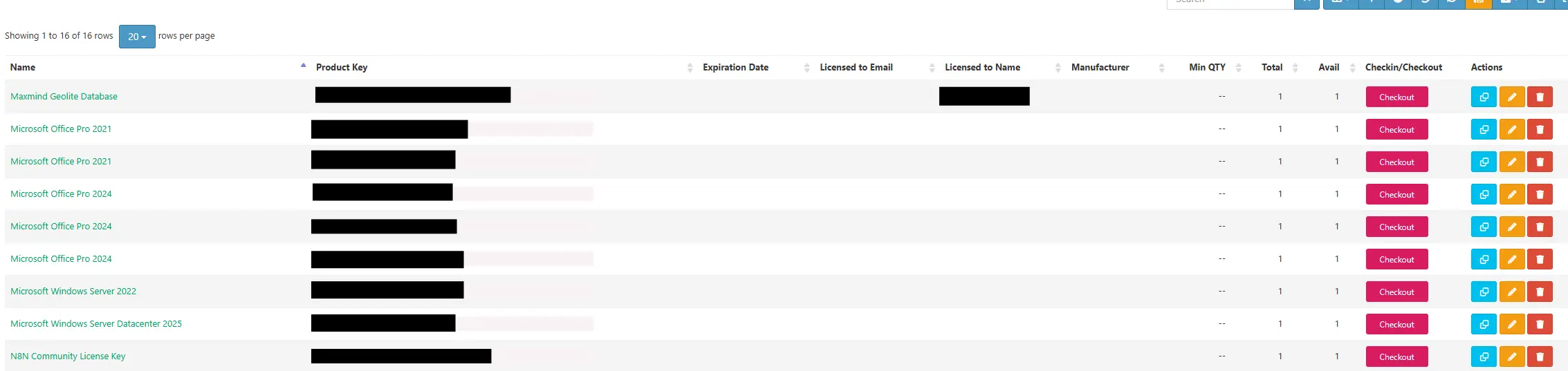Open Microsoft Windows Server Datacenter 2025 link
Viewport: 1568px width, 371px height.
click(96, 323)
